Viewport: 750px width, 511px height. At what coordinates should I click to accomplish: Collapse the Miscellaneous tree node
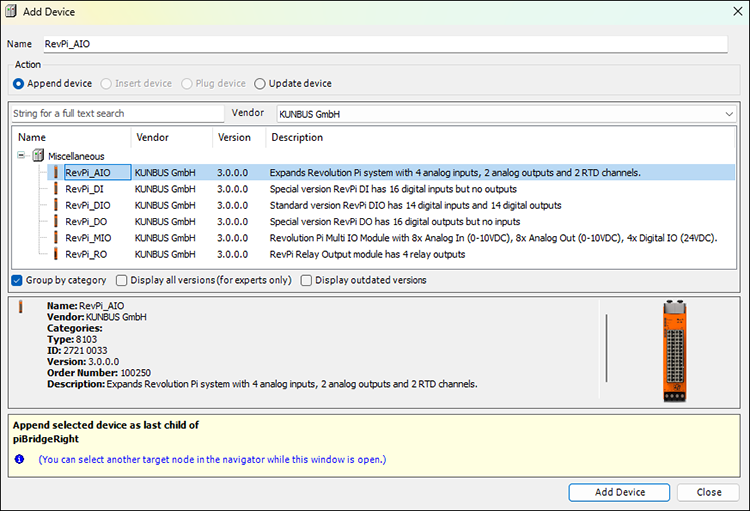pos(21,155)
